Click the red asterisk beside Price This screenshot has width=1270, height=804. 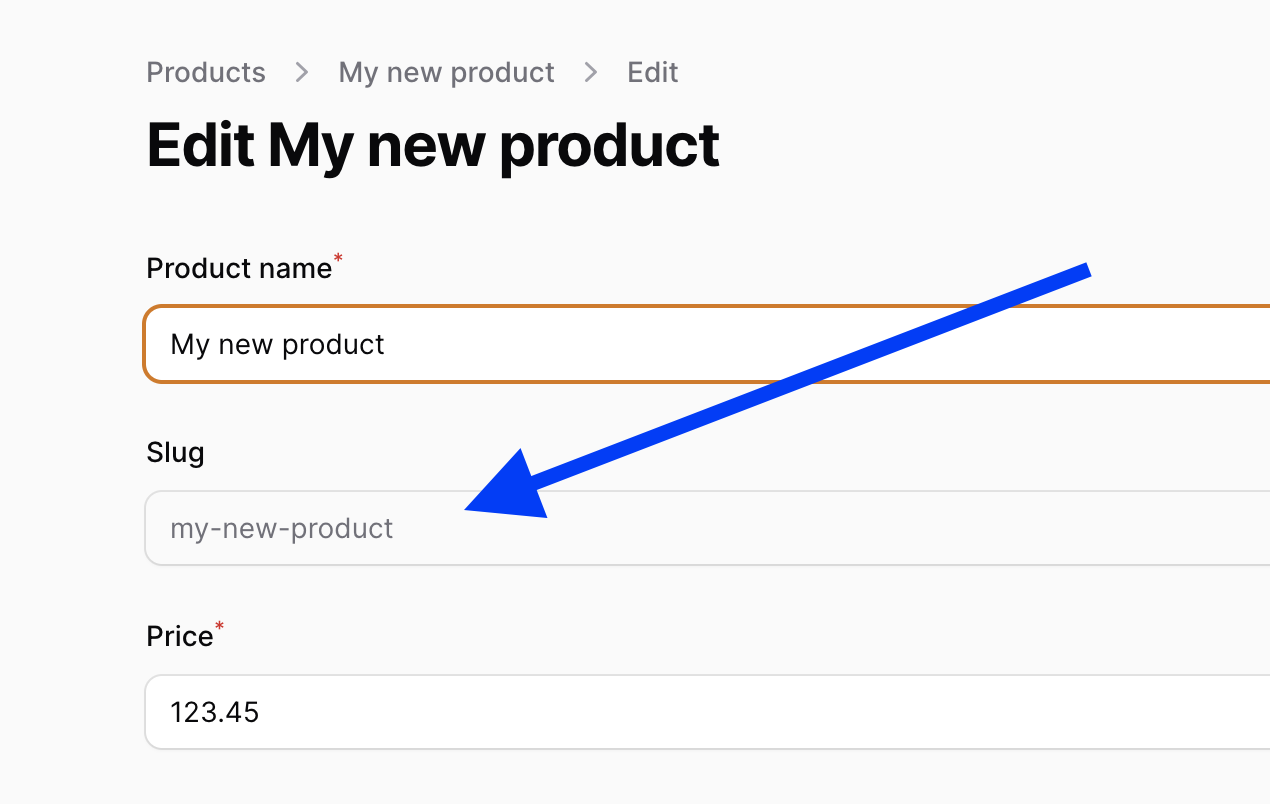coord(220,627)
